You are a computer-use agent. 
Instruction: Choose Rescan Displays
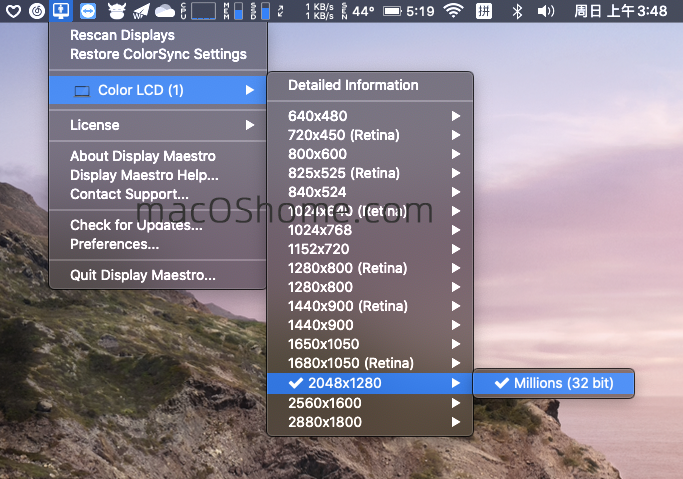pyautogui.click(x=158, y=35)
